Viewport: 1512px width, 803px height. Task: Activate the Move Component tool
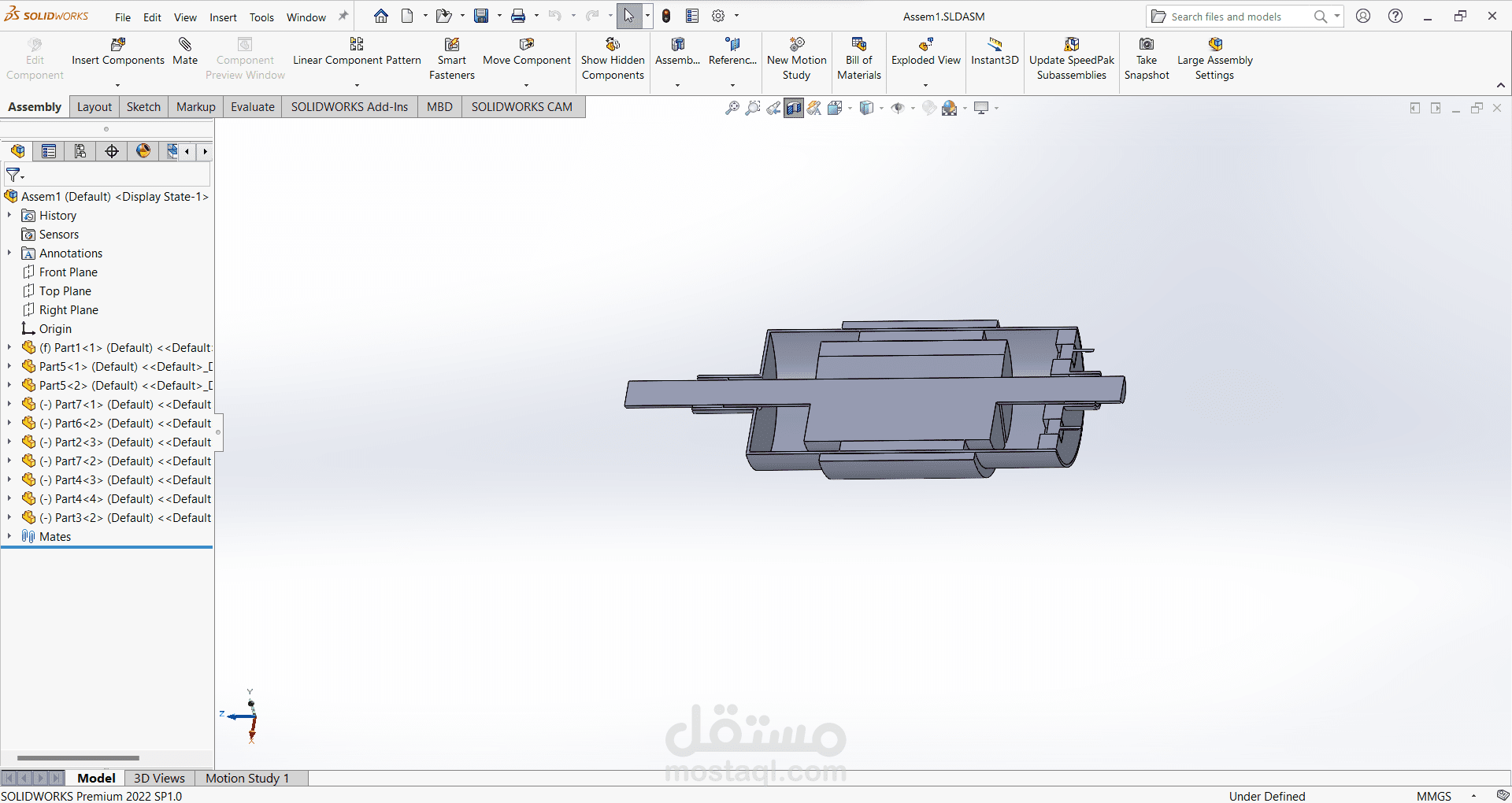pyautogui.click(x=527, y=52)
